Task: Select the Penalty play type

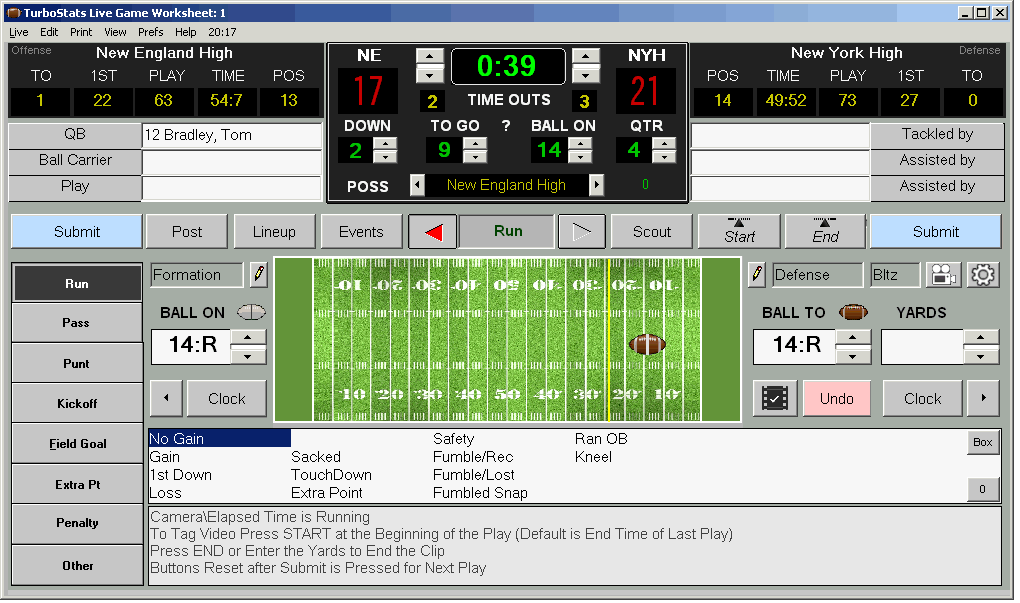Action: point(77,523)
